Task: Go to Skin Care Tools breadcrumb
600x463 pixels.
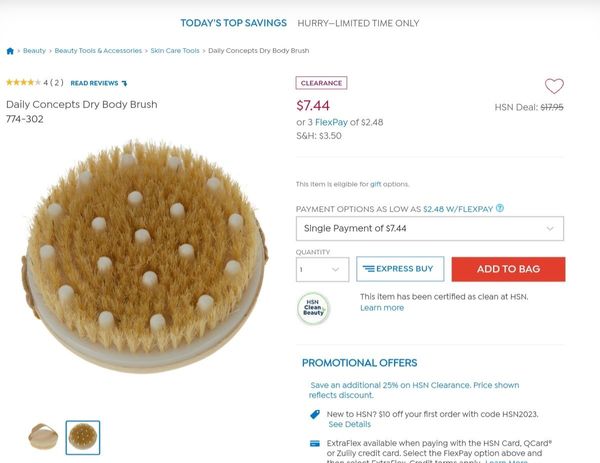Action: pos(175,50)
